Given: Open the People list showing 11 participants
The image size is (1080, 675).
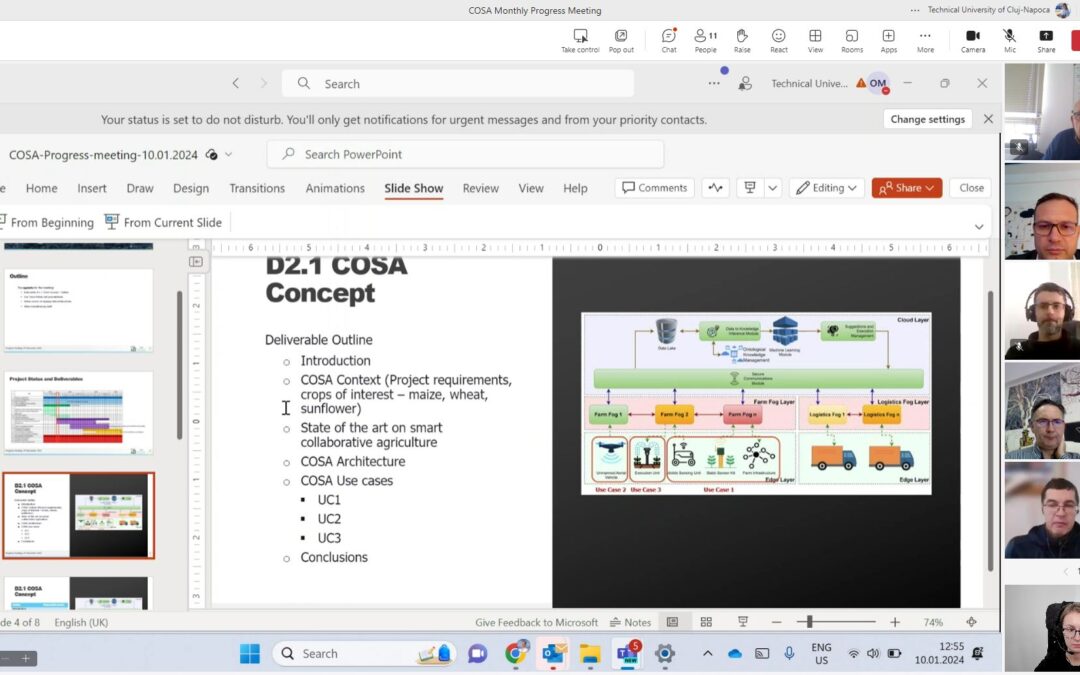Looking at the screenshot, I should click(x=705, y=38).
